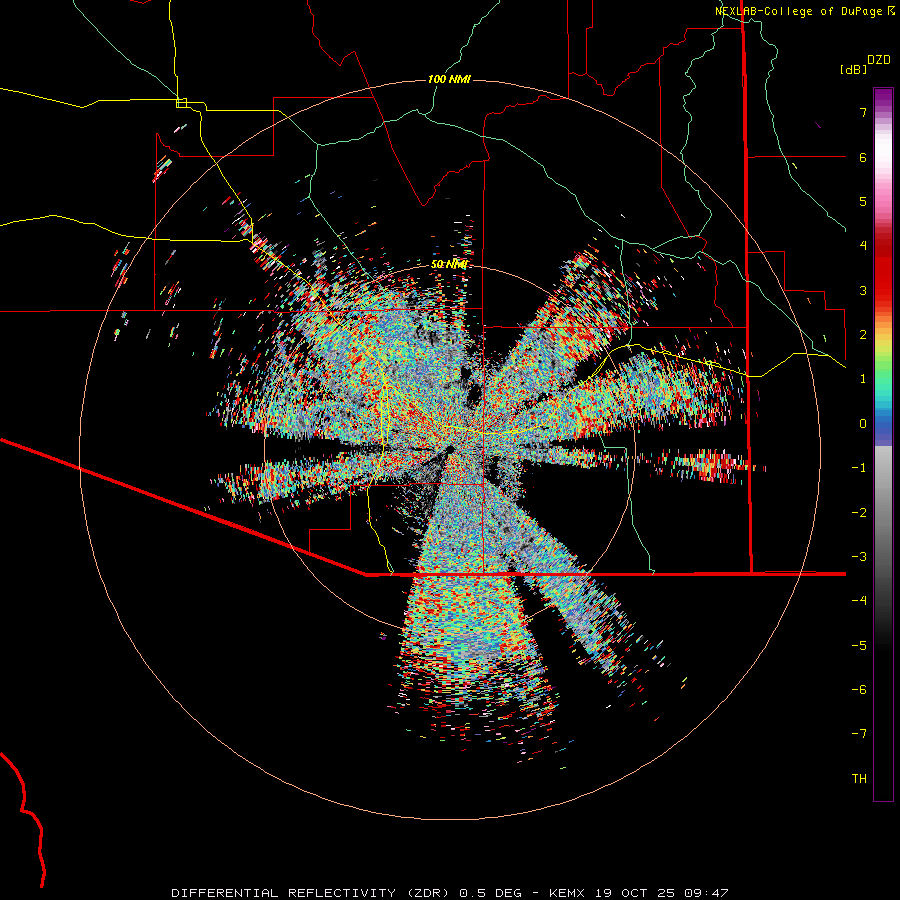Click the 19 OCT 25 date in the caption
Image resolution: width=900 pixels, height=900 pixels.
(634, 893)
